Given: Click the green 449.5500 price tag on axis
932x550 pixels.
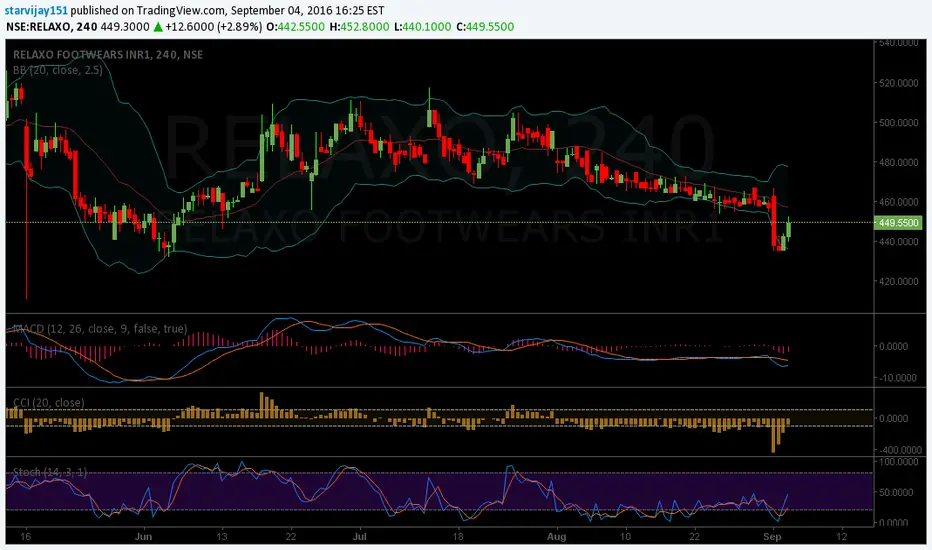Looking at the screenshot, I should tap(898, 223).
